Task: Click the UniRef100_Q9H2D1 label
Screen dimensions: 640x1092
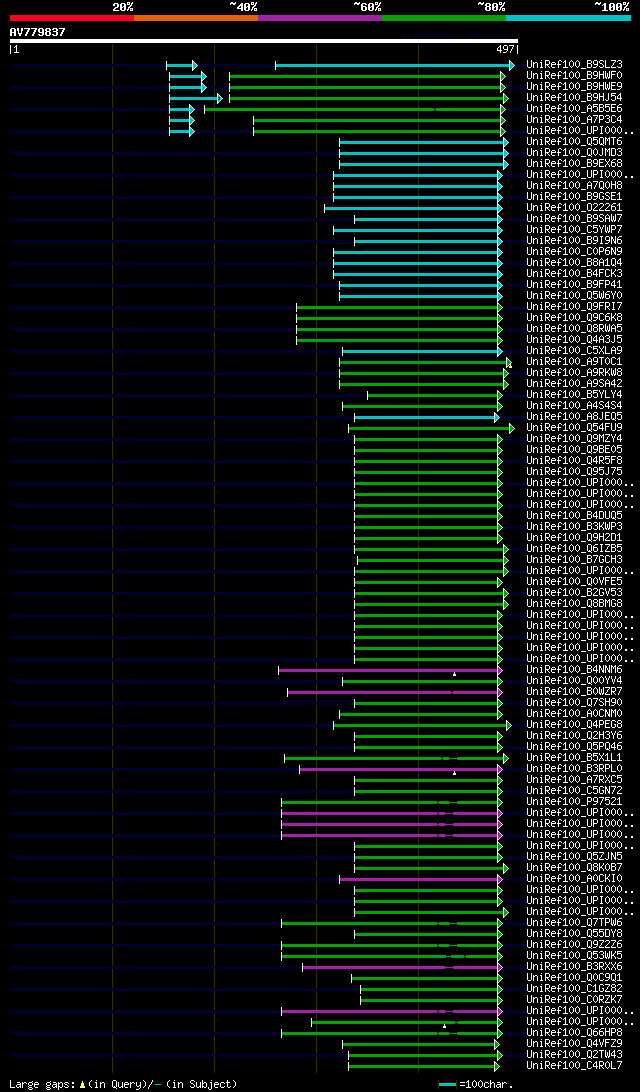Action: (574, 538)
